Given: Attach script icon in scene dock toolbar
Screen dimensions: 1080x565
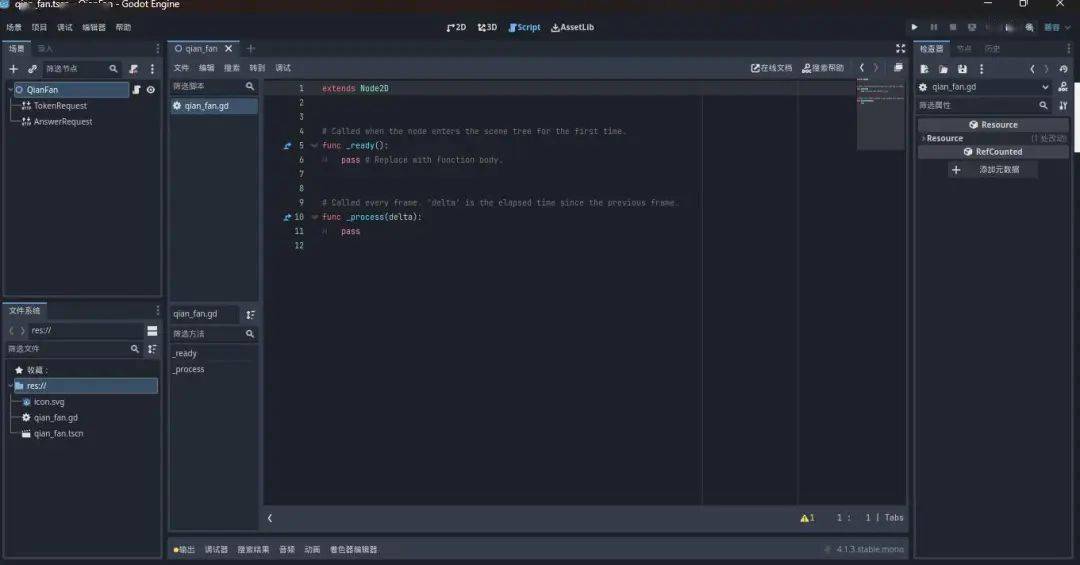Looking at the screenshot, I should [134, 69].
